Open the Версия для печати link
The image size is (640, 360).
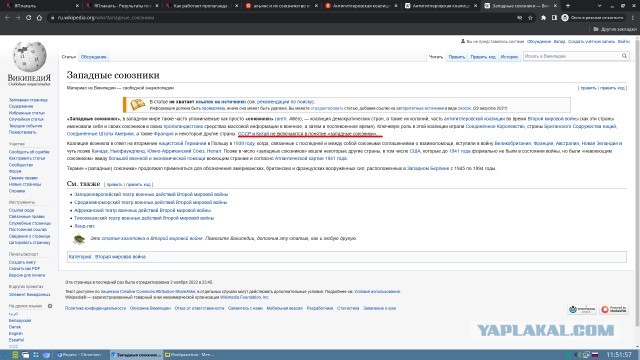(27, 276)
